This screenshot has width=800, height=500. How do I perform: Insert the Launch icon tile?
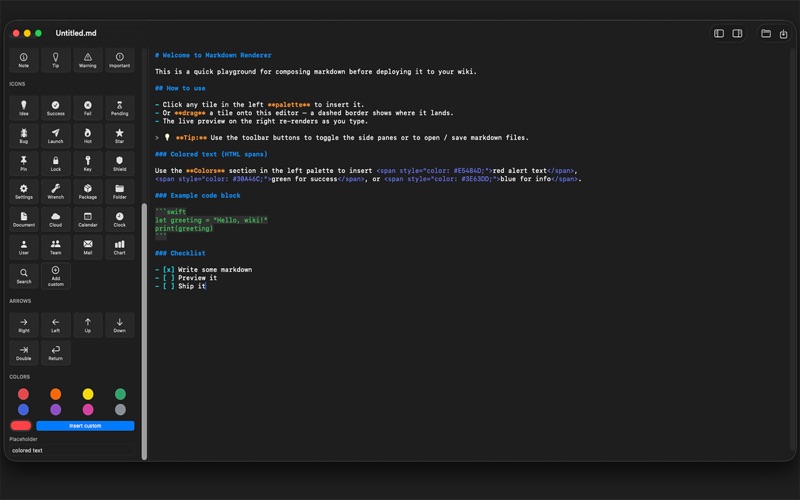coord(56,136)
